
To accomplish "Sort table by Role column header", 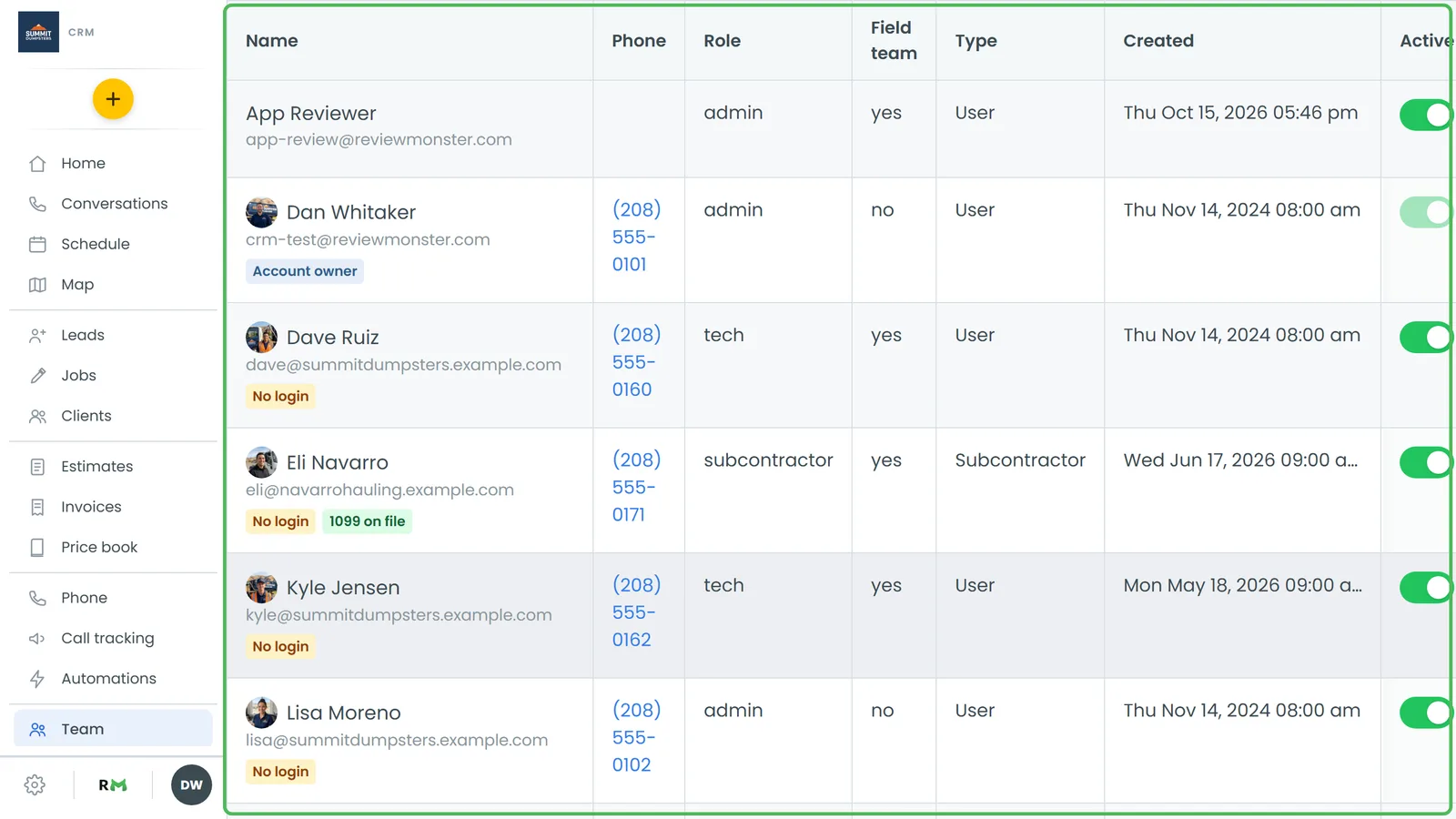I will click(x=722, y=41).
